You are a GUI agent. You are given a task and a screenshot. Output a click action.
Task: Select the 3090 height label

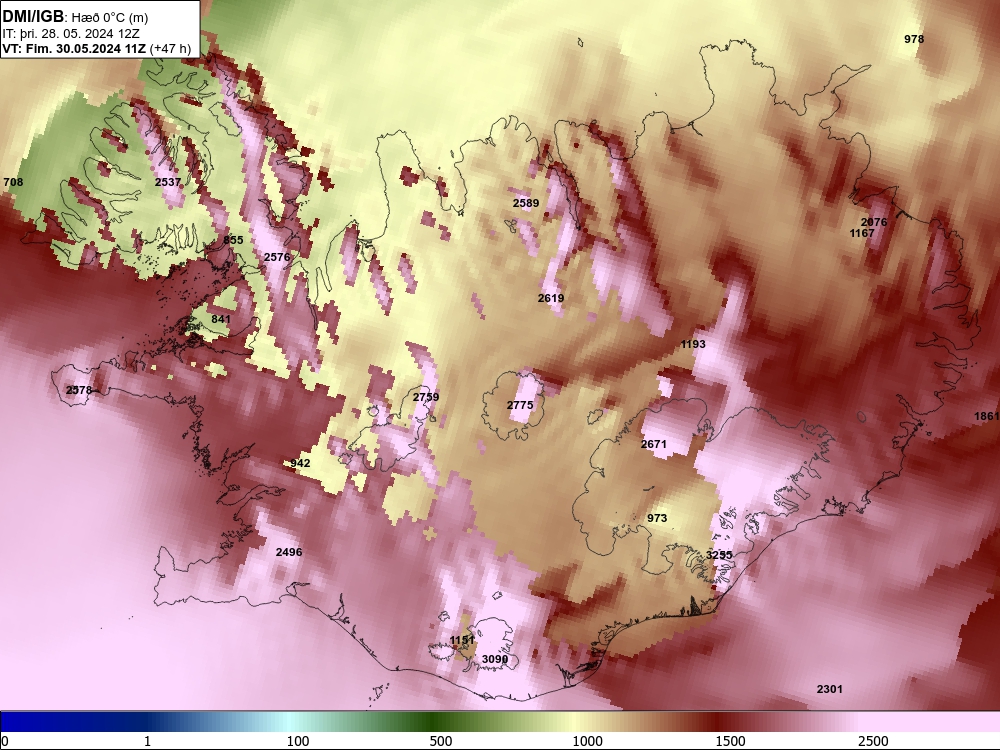click(x=495, y=659)
